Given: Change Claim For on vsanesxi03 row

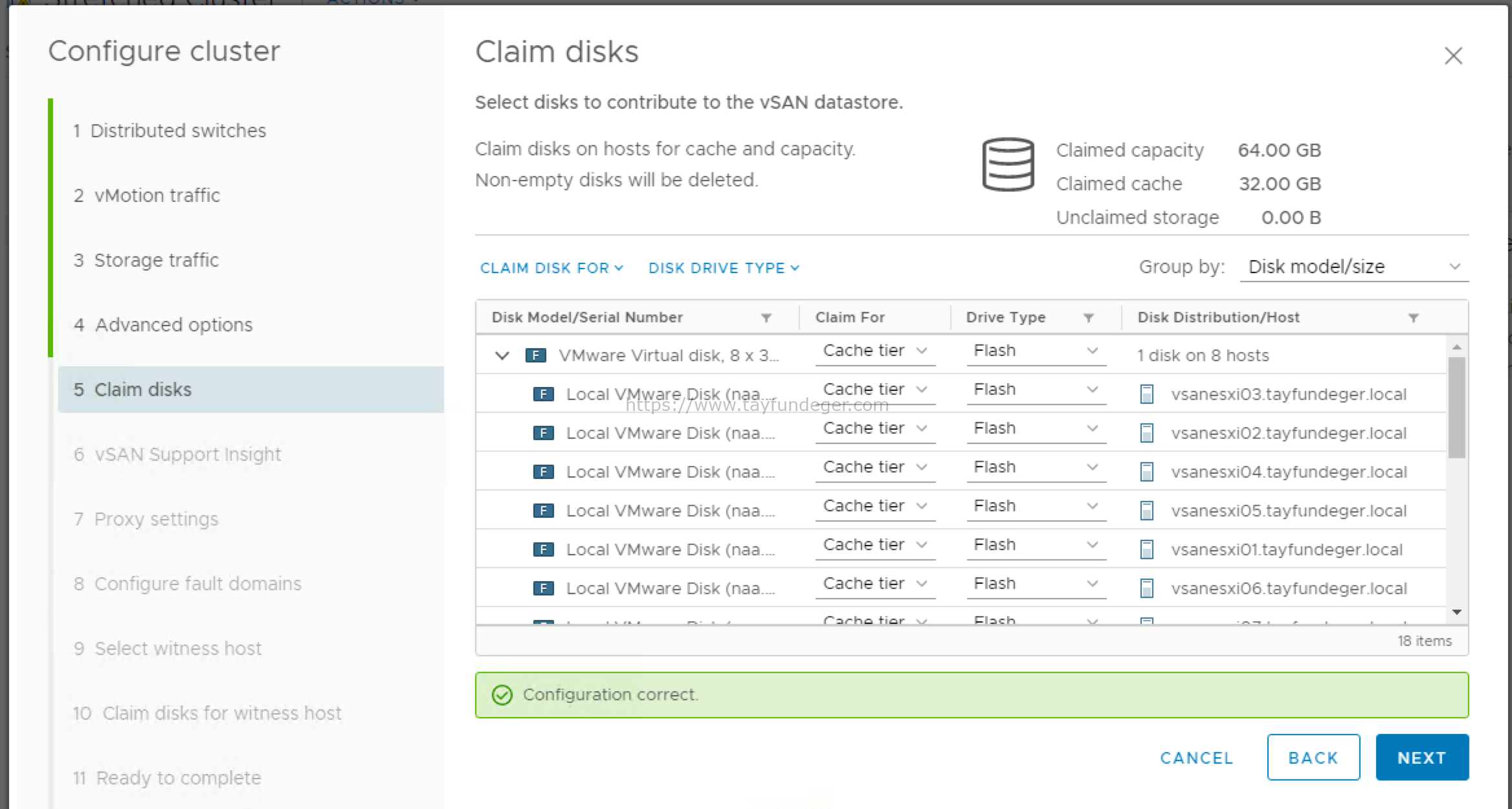Looking at the screenshot, I should 875,390.
